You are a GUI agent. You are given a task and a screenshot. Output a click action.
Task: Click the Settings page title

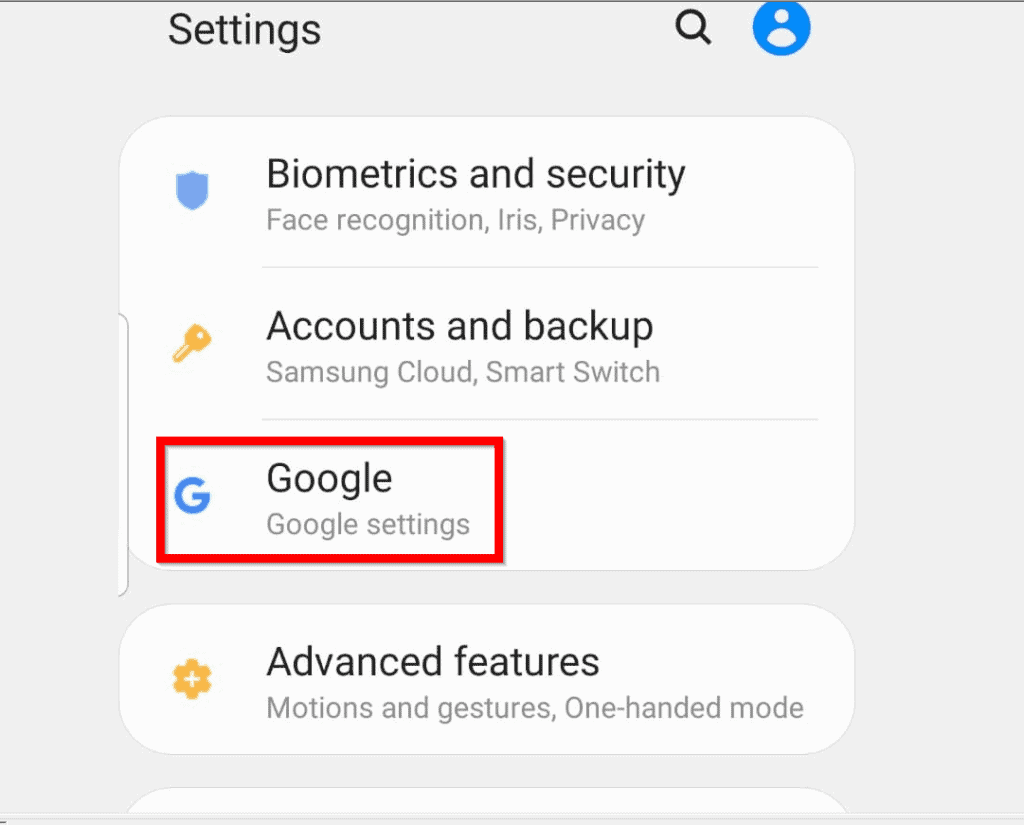click(245, 30)
